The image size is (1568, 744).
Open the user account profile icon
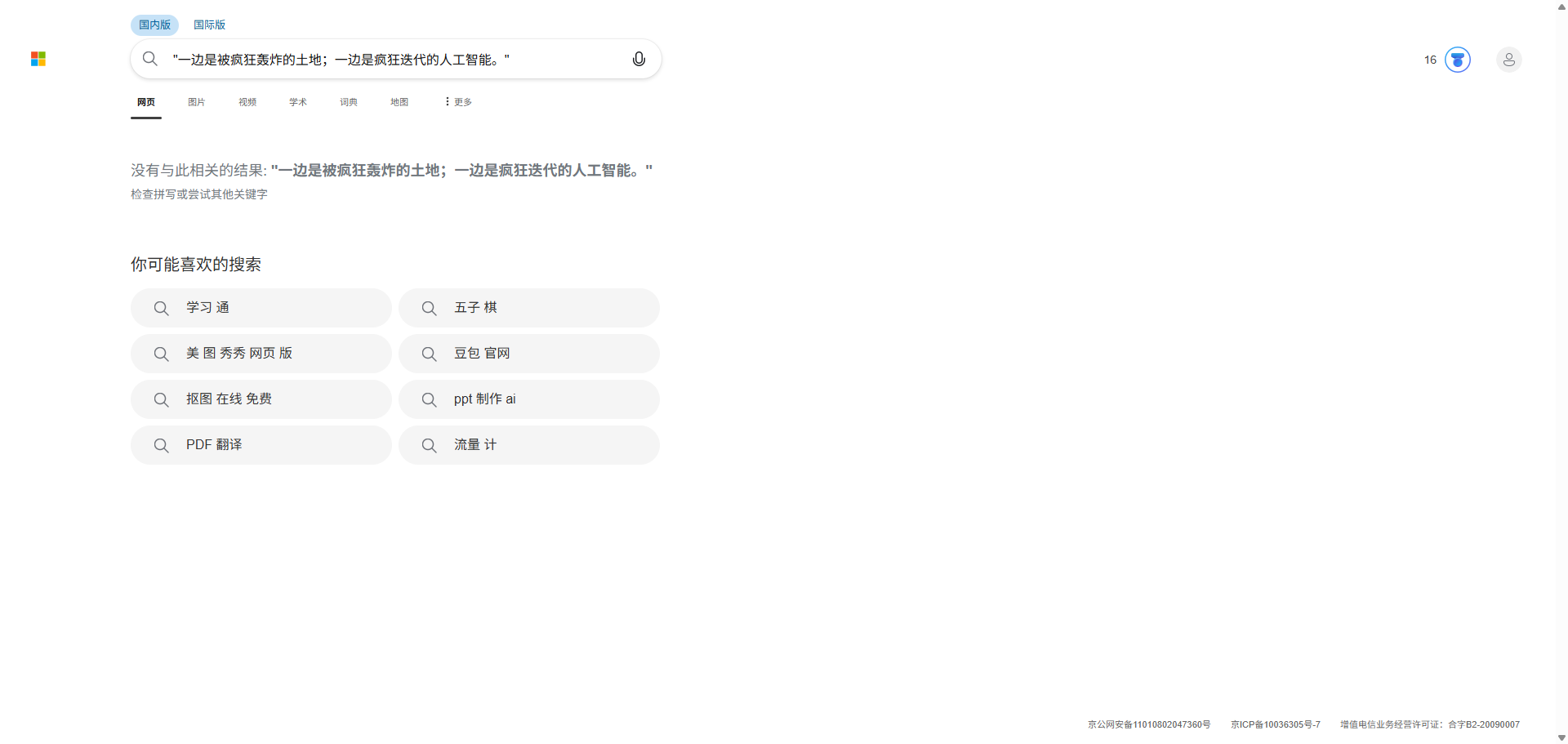(x=1508, y=60)
